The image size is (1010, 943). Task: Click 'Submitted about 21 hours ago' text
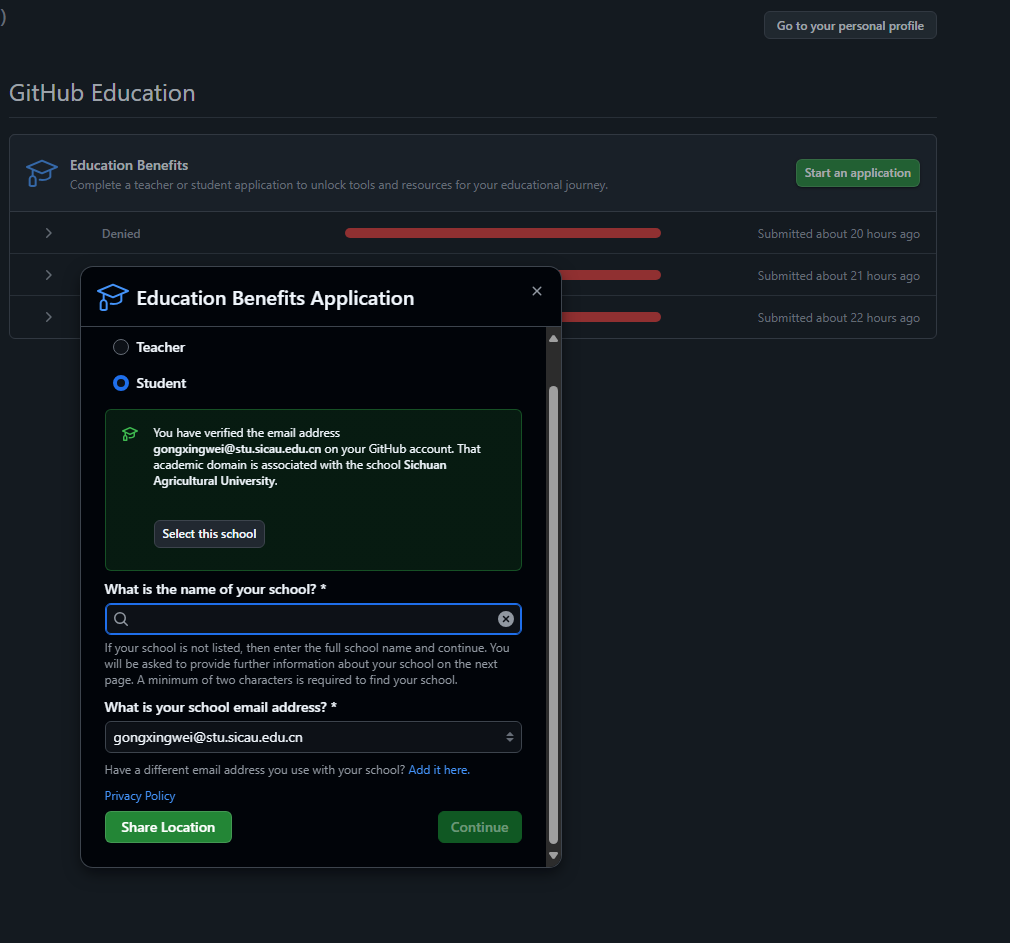point(838,276)
